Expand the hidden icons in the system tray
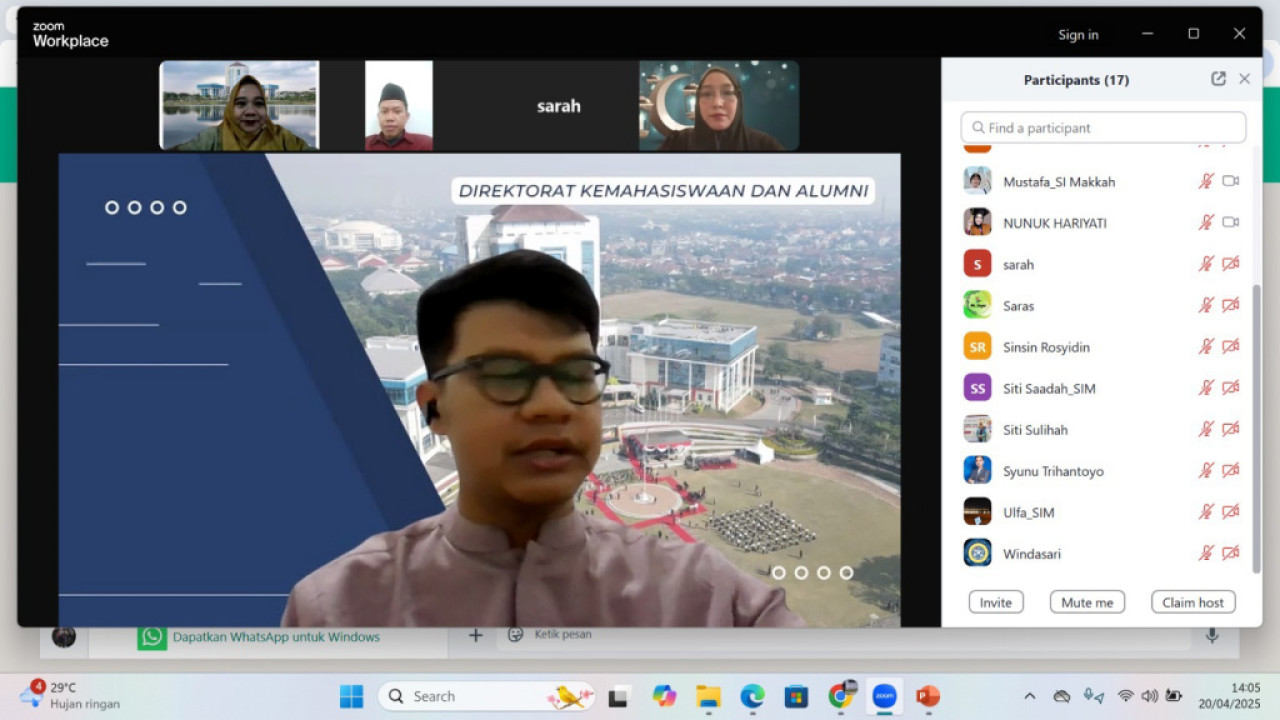 [x=1029, y=695]
